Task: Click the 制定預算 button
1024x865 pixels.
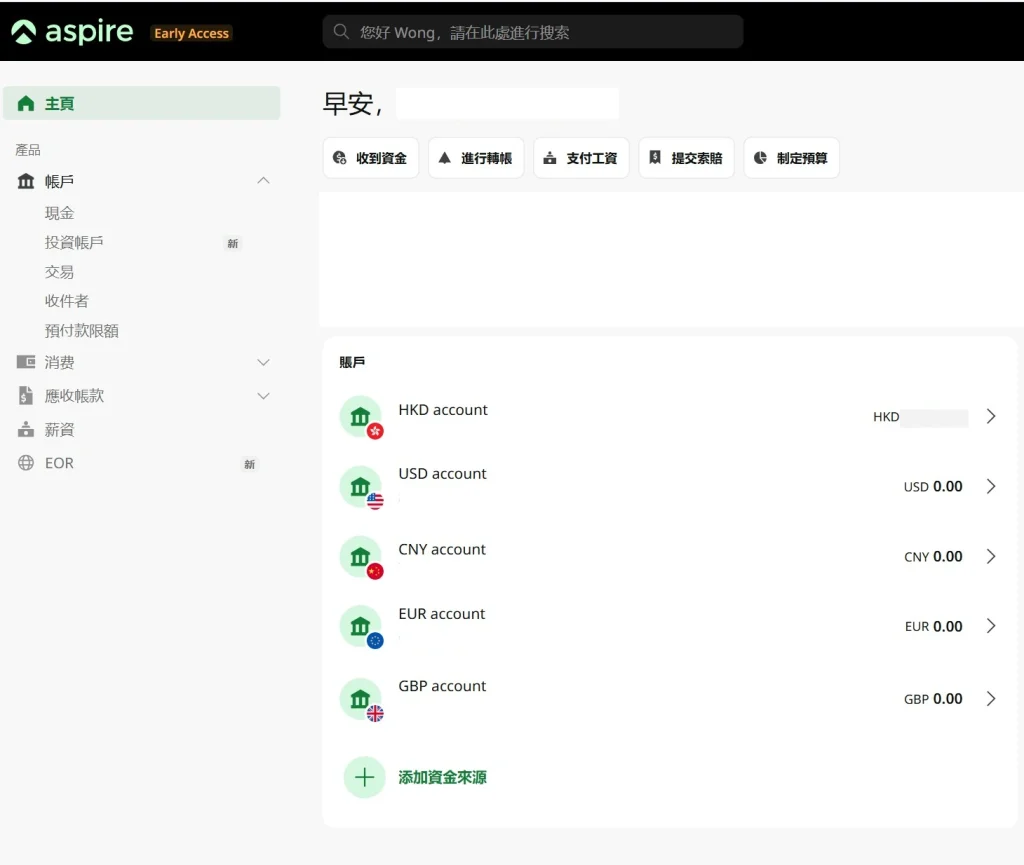Action: pyautogui.click(x=792, y=158)
